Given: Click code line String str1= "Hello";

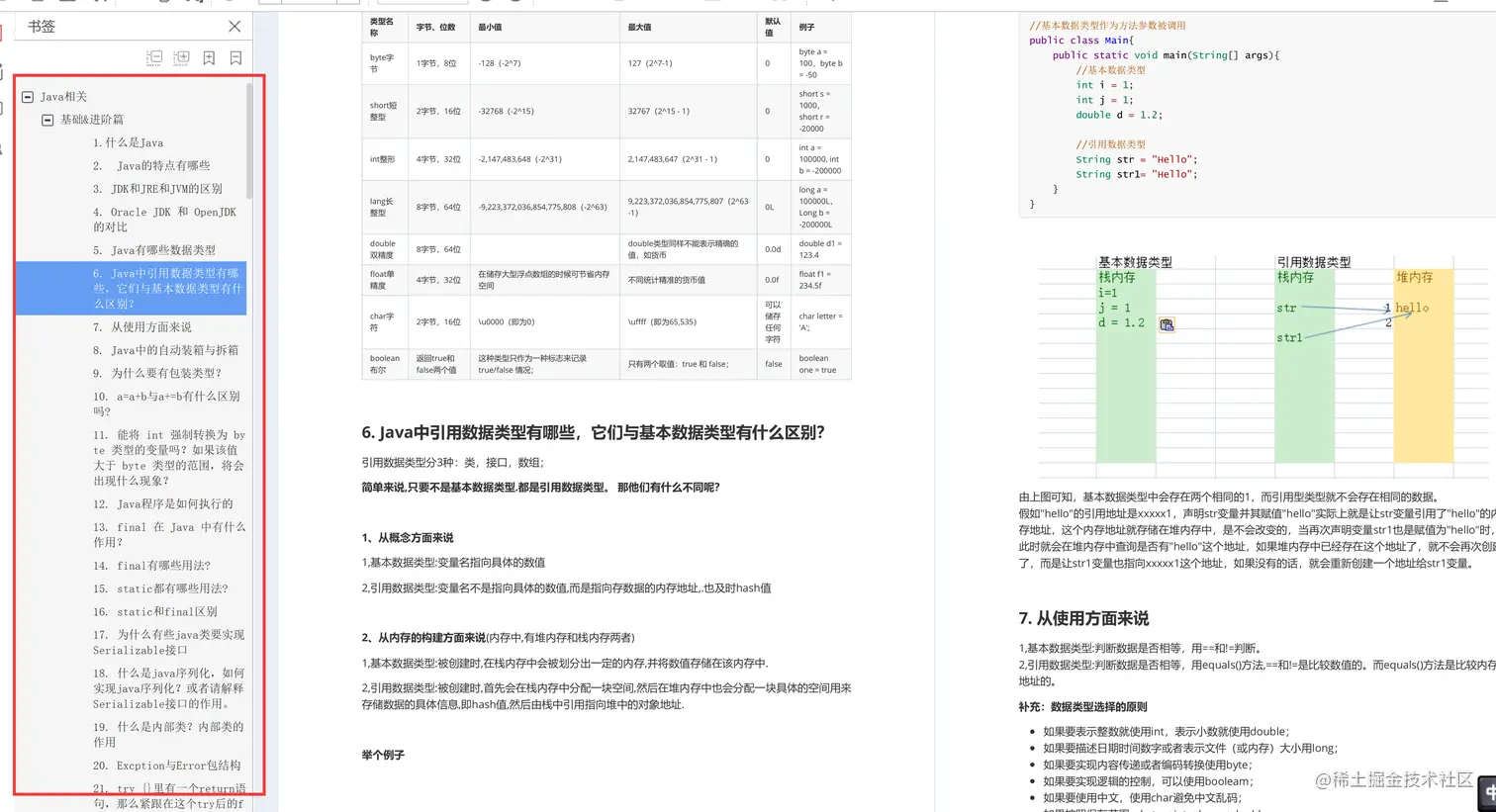Looking at the screenshot, I should click(x=1136, y=174).
